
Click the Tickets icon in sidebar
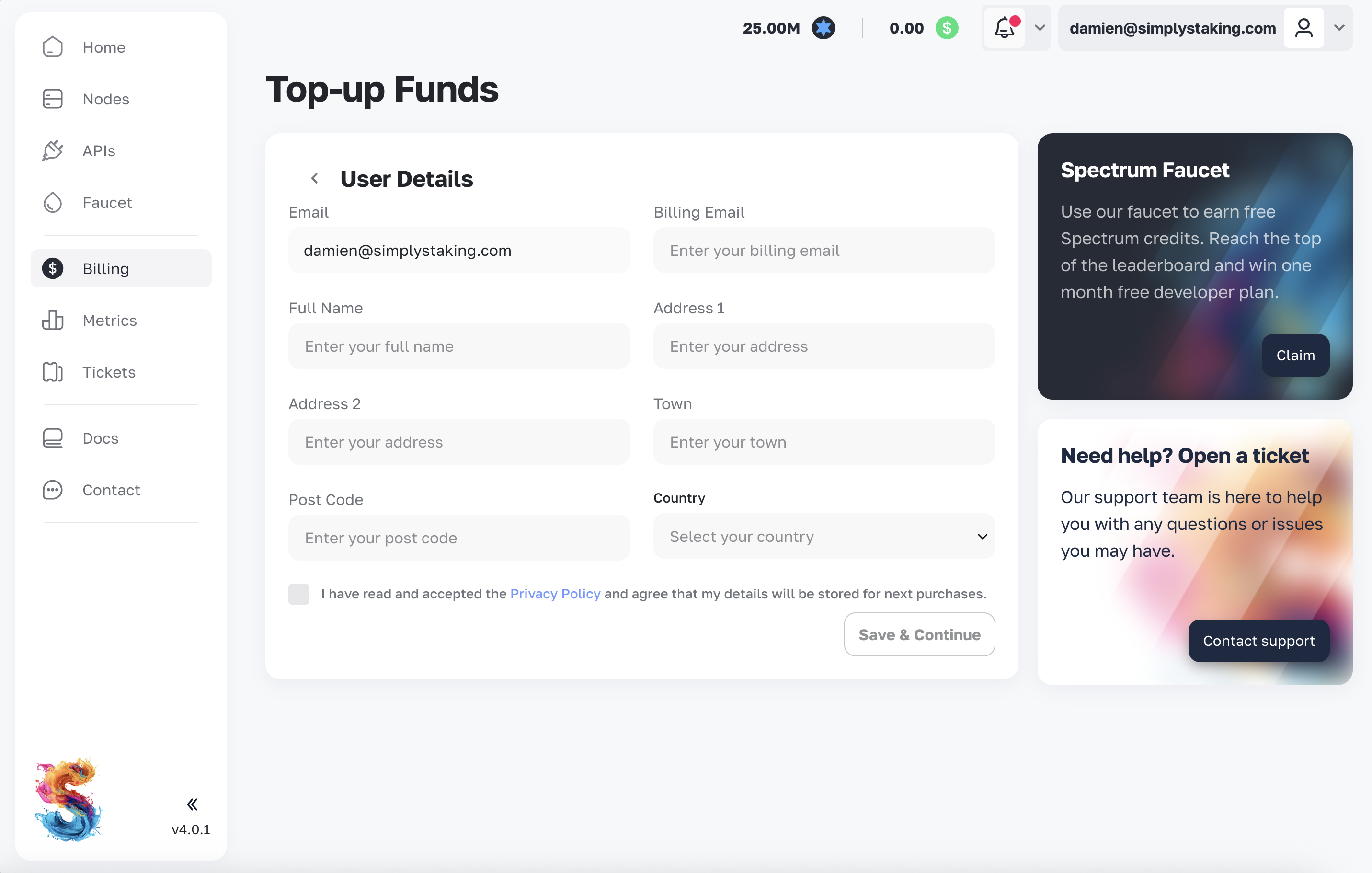52,372
